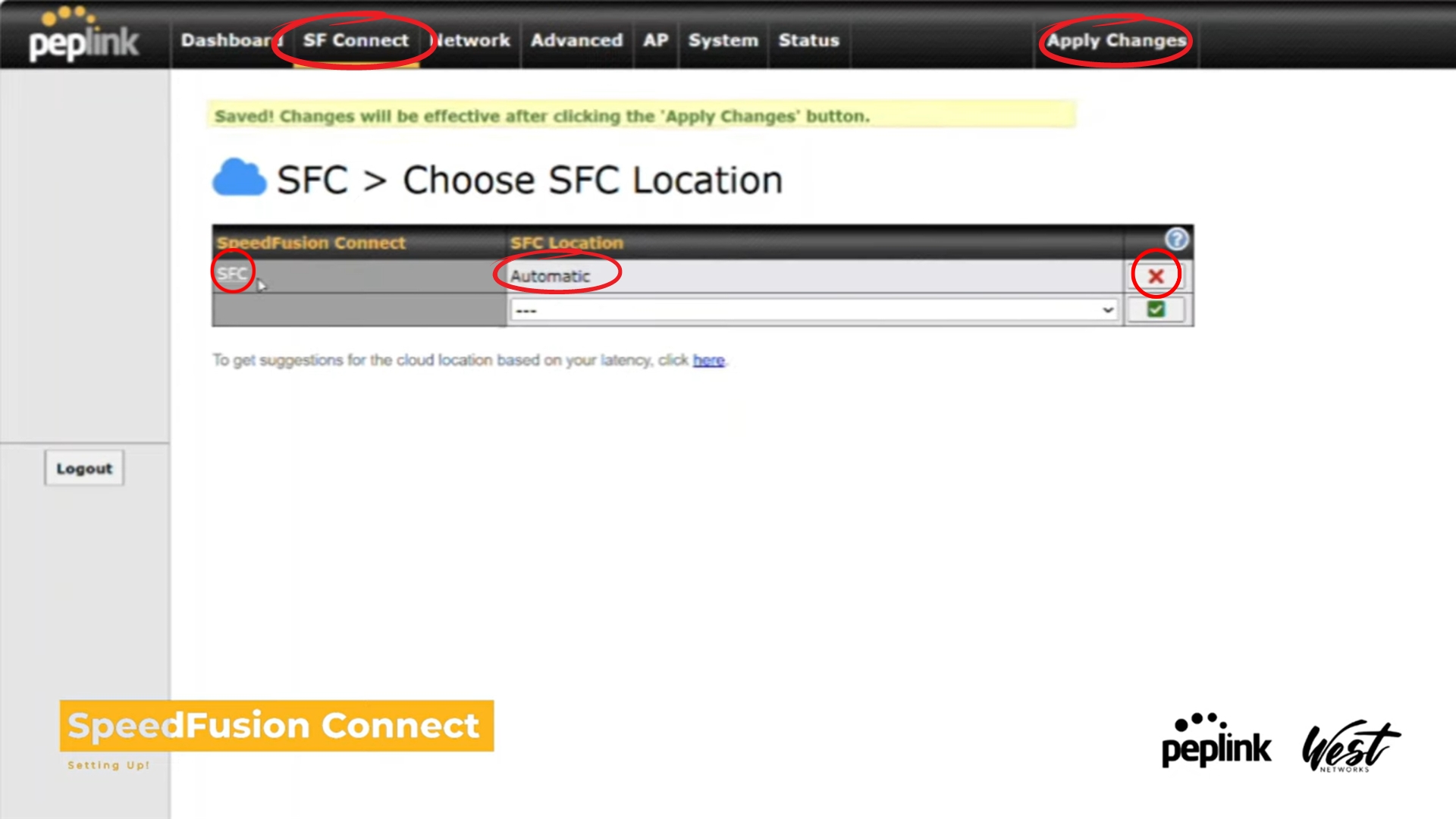
Task: Click the blue cloud SFC icon
Action: (239, 179)
